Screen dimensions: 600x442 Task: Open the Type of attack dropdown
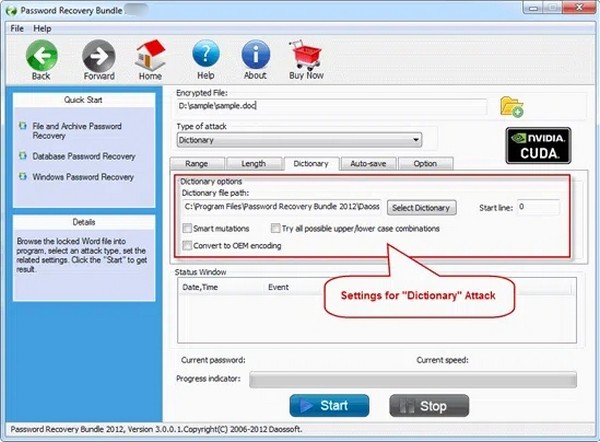click(299, 140)
